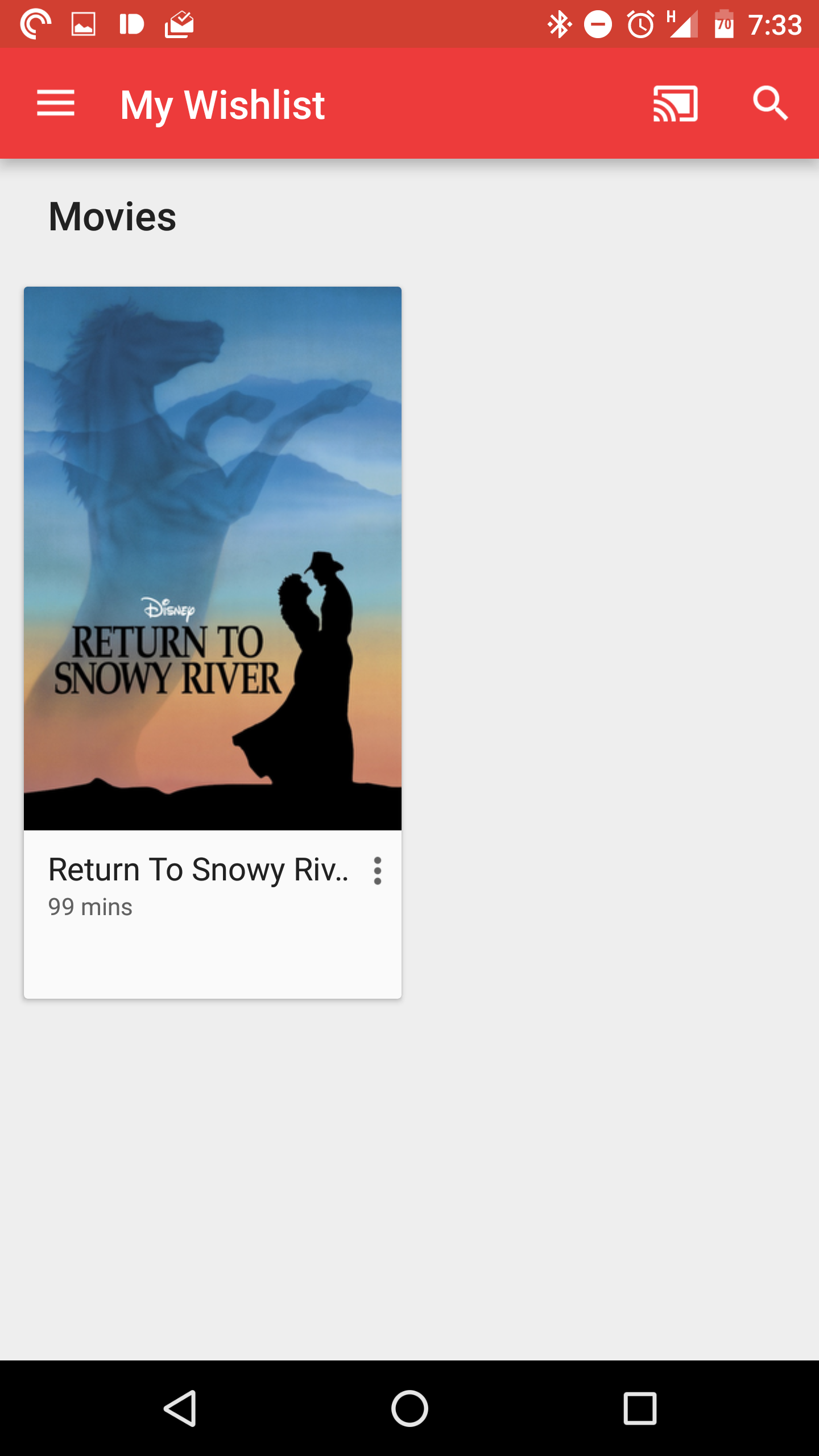The image size is (819, 1456).
Task: Select the Return To Snowy Riv.. title
Action: pyautogui.click(x=198, y=870)
